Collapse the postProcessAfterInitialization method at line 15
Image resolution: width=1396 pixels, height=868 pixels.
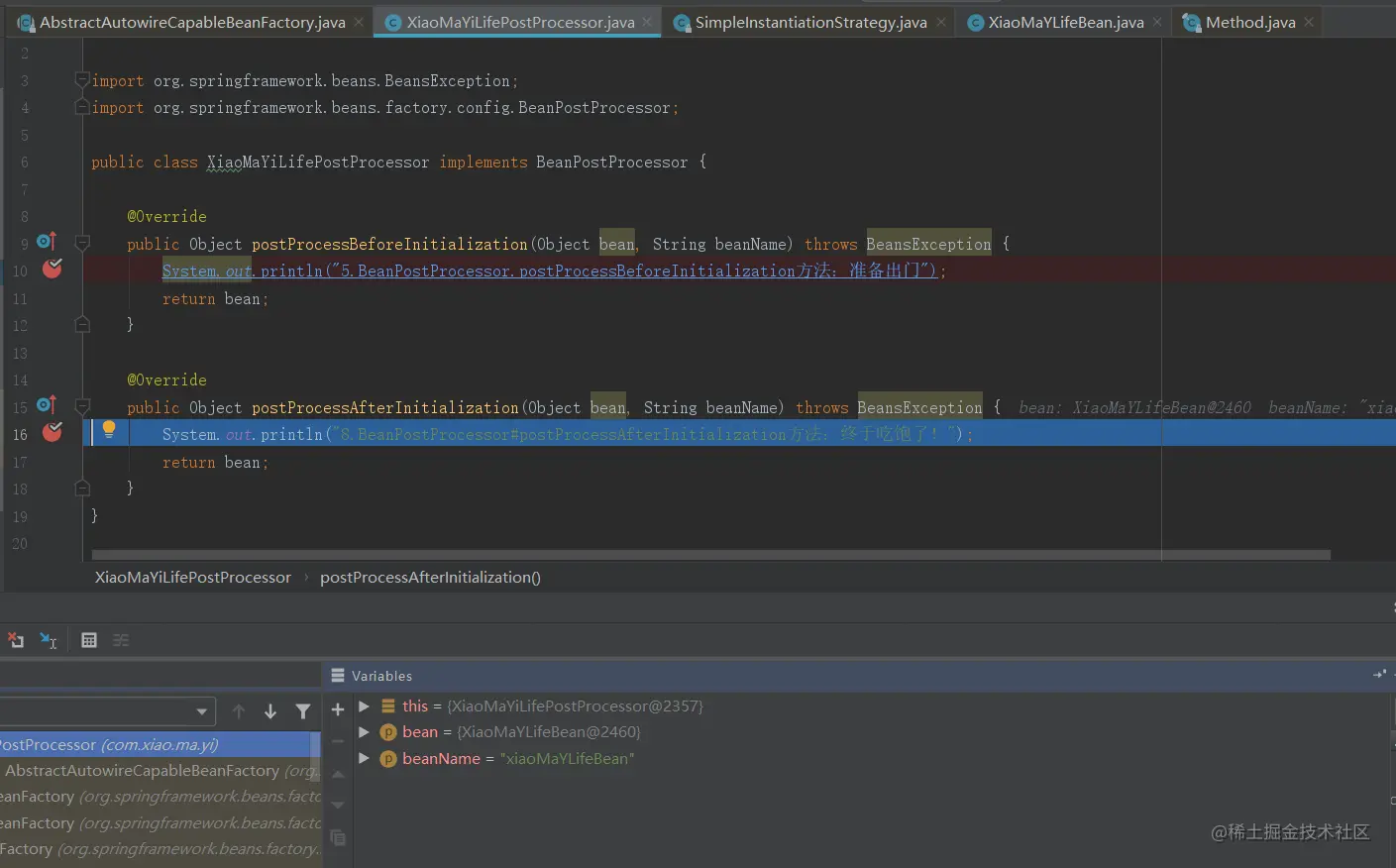(83, 406)
